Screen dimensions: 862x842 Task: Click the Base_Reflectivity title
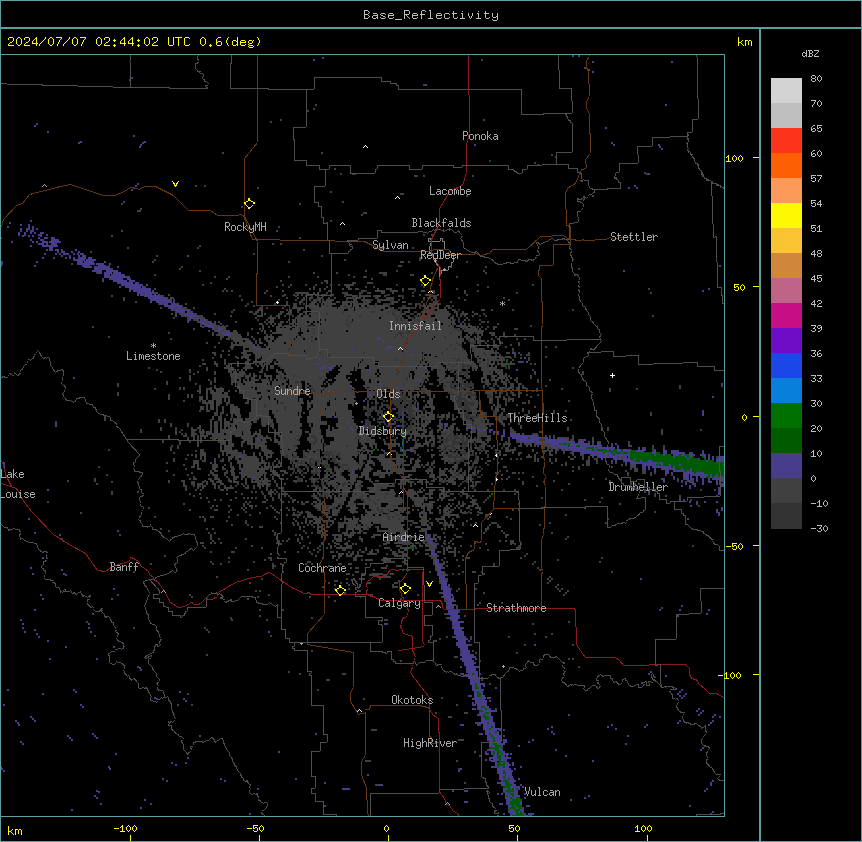pyautogui.click(x=431, y=15)
